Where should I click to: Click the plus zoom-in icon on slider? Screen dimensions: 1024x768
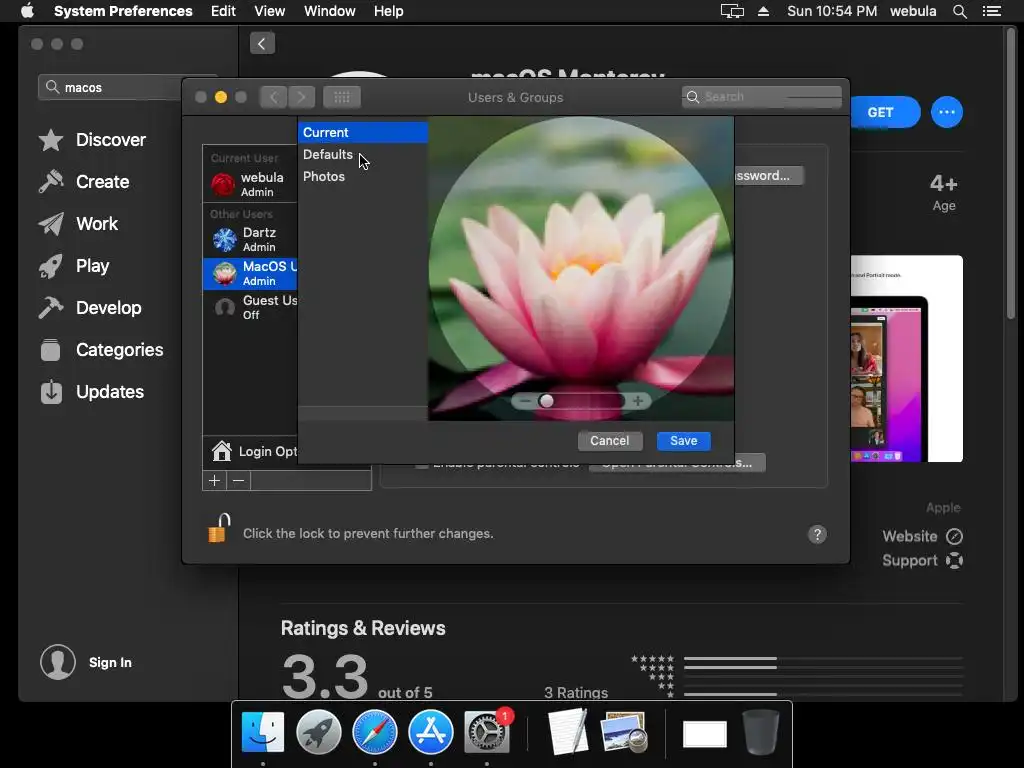[x=637, y=401]
